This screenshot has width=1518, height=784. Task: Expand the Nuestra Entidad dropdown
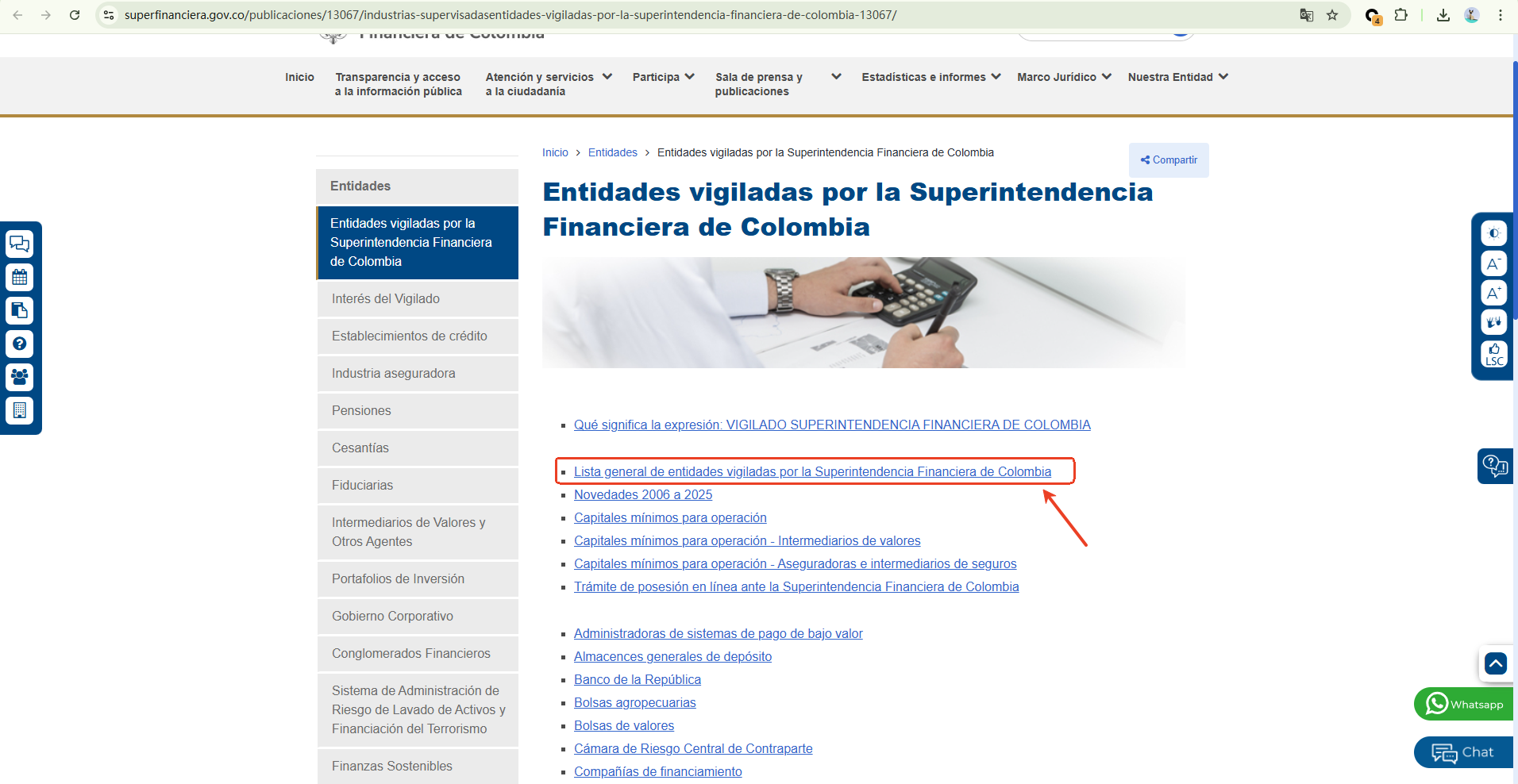coord(1178,77)
